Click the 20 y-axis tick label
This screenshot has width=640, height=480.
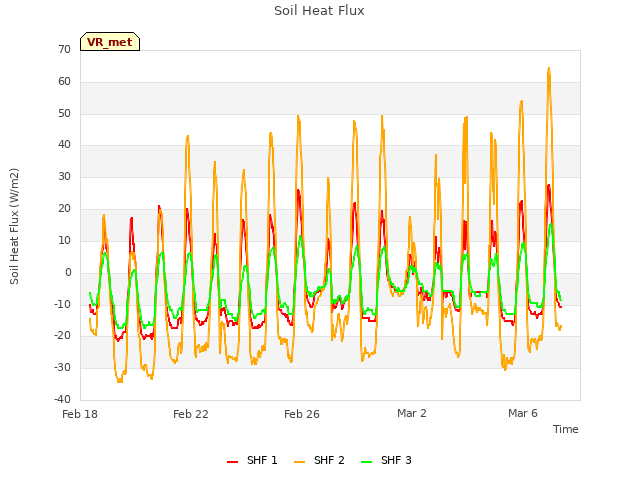tap(64, 209)
